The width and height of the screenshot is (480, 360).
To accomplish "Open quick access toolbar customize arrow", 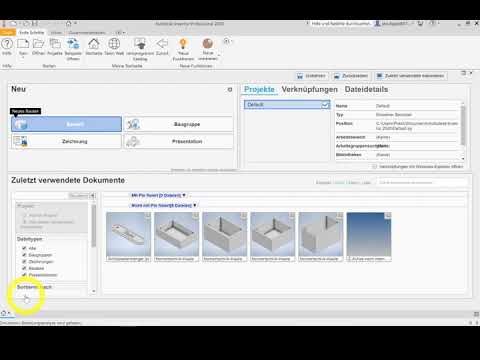I will (x=76, y=23).
